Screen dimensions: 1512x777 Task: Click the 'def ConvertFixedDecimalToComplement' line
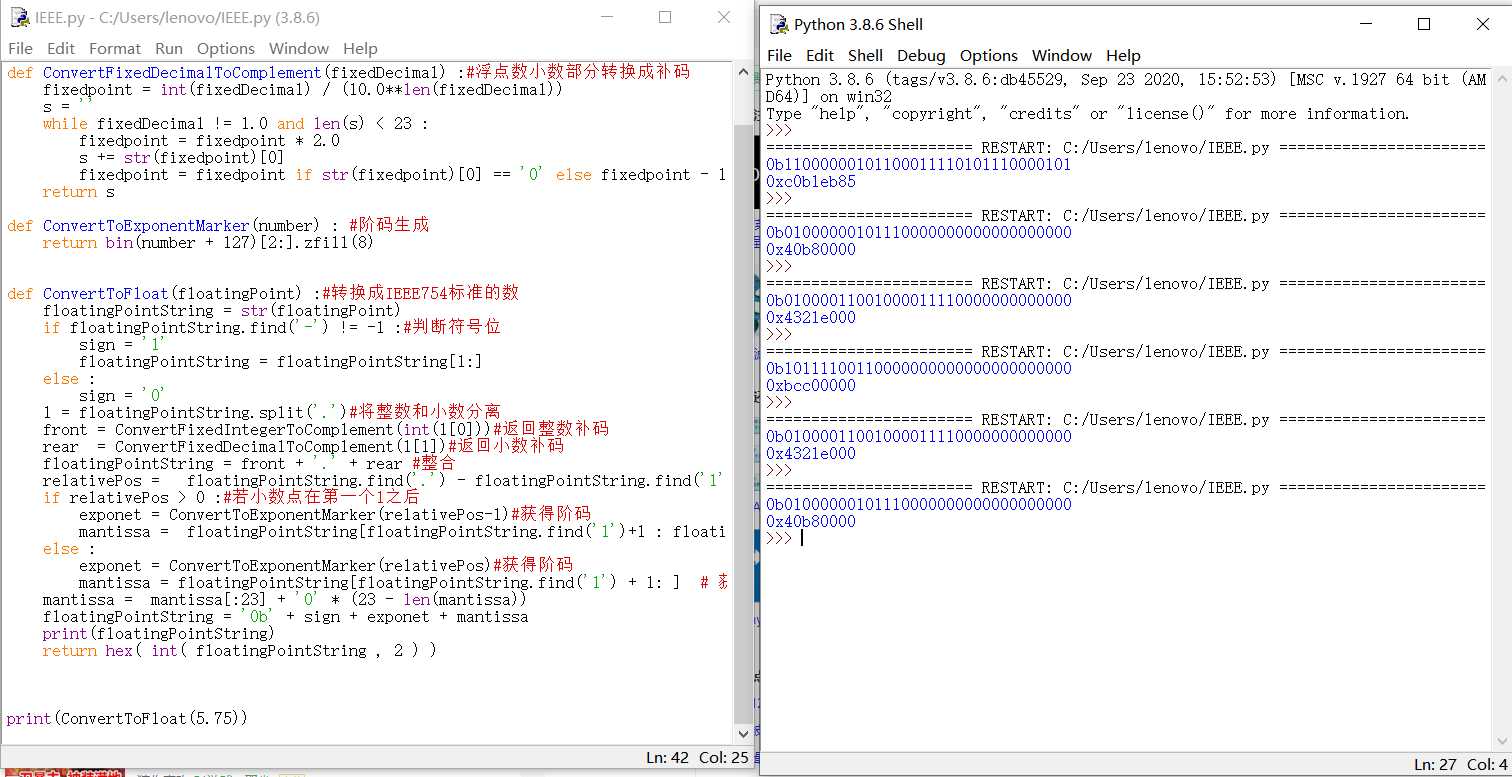[348, 72]
